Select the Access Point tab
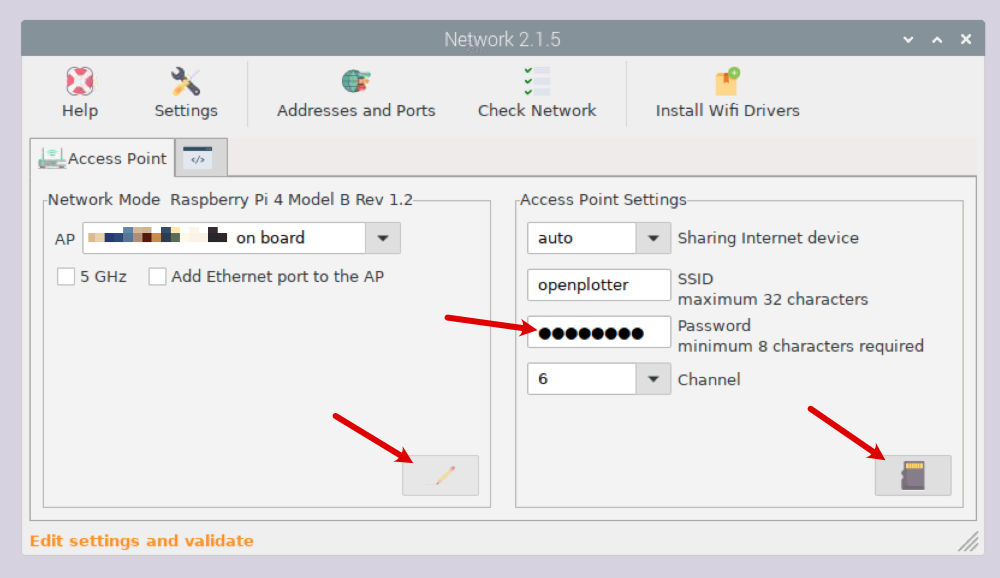1000x578 pixels. [x=103, y=158]
